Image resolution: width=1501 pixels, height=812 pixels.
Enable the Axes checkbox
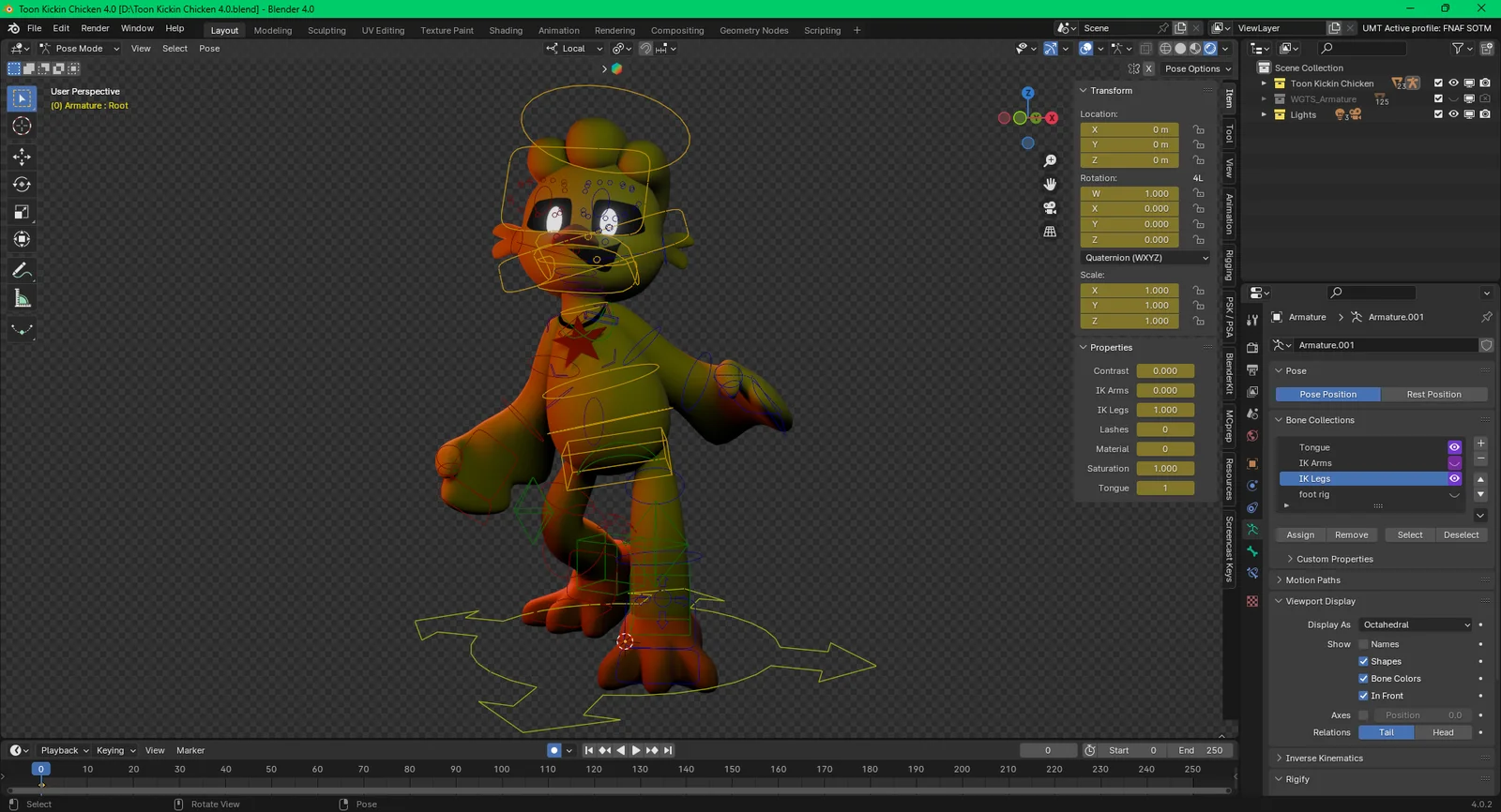(x=1363, y=715)
